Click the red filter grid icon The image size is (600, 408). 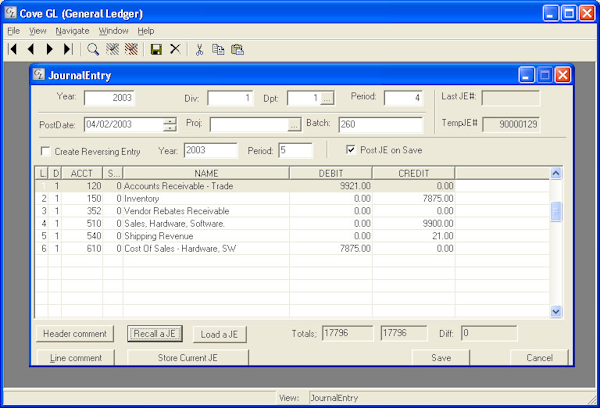point(131,49)
